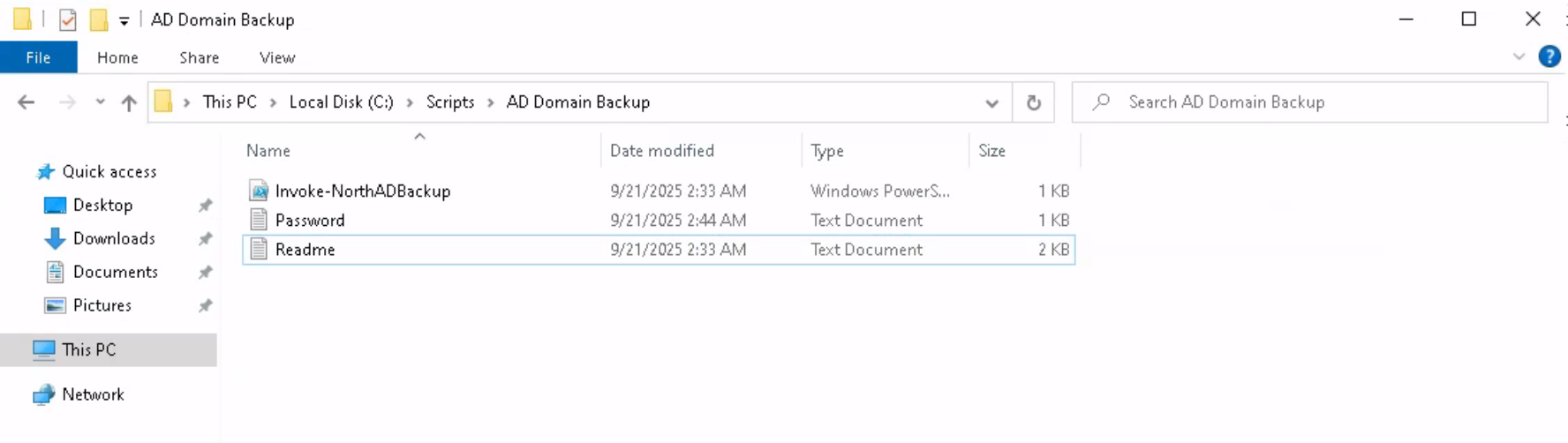Expand the ribbon with the chevron

(1519, 57)
